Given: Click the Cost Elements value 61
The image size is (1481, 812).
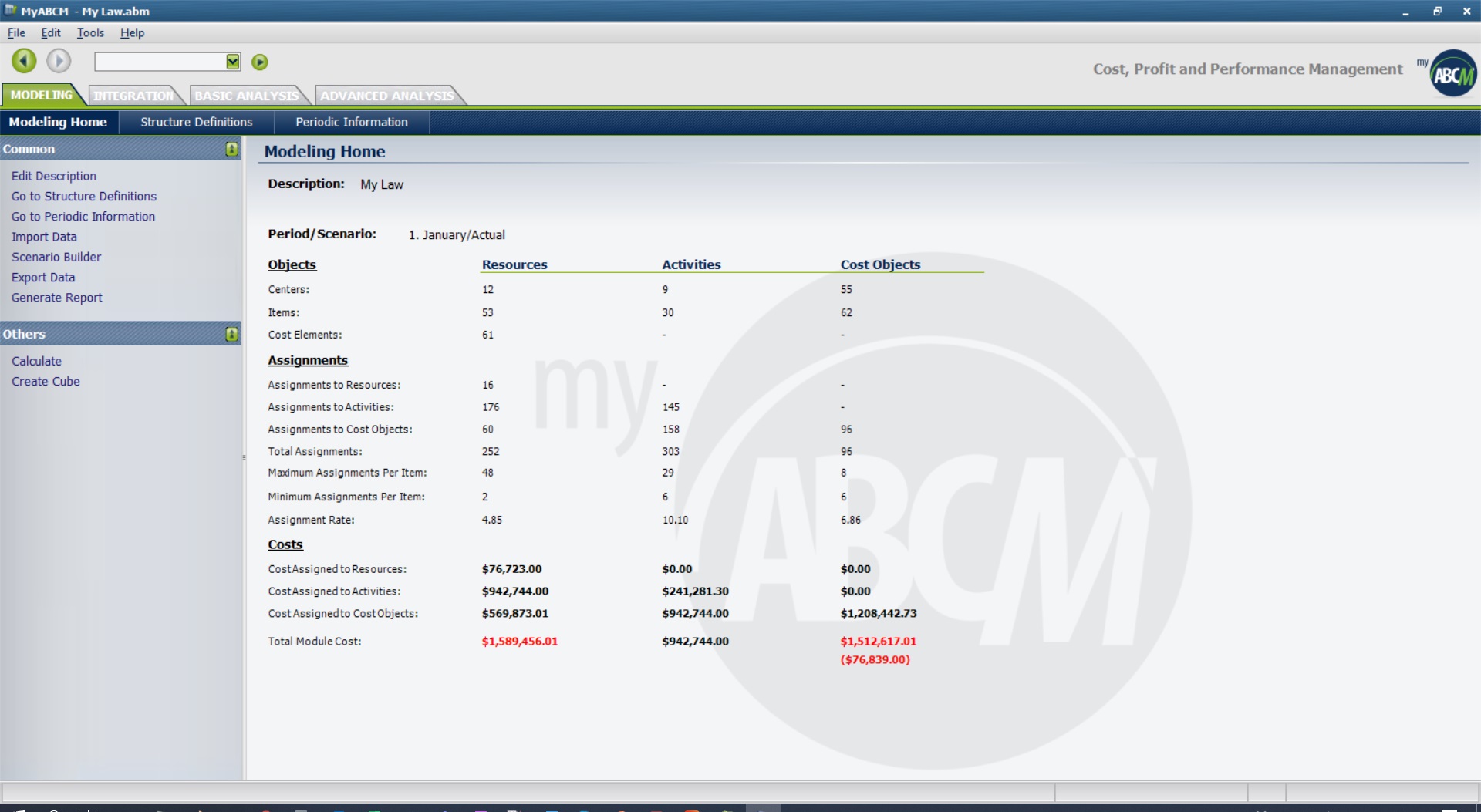Looking at the screenshot, I should coord(487,335).
